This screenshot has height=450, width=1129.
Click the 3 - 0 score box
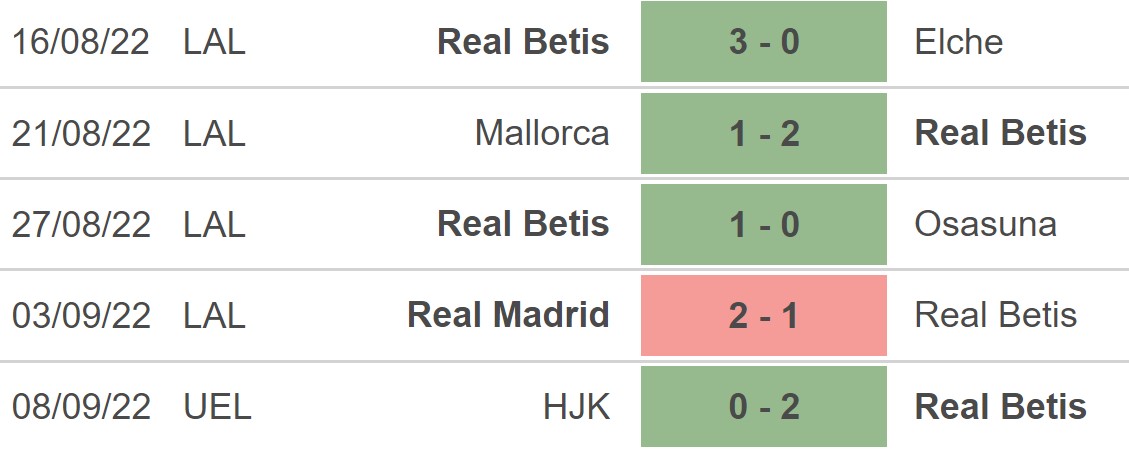[x=763, y=42]
